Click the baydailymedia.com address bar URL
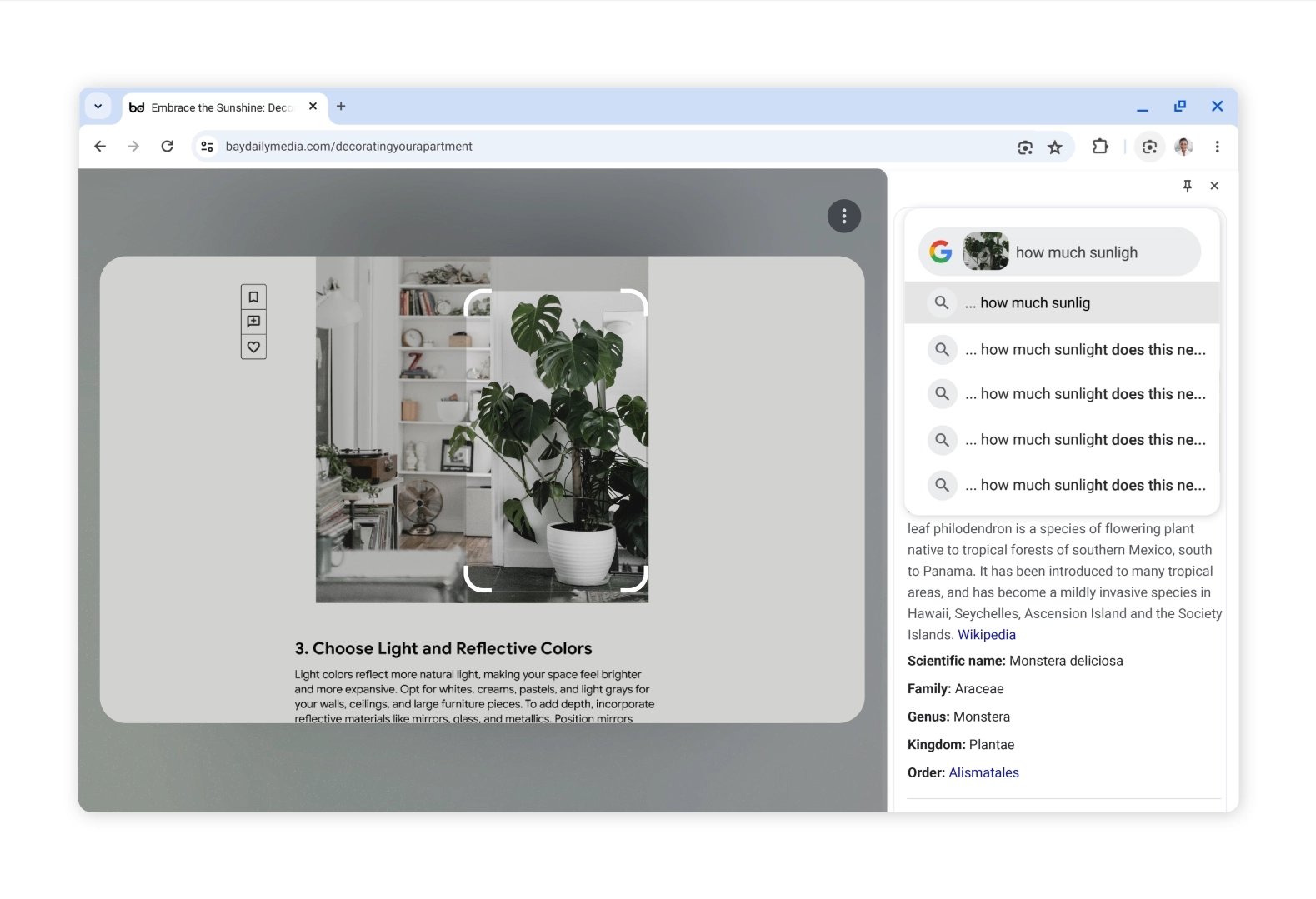The width and height of the screenshot is (1316, 899). pyautogui.click(x=348, y=147)
